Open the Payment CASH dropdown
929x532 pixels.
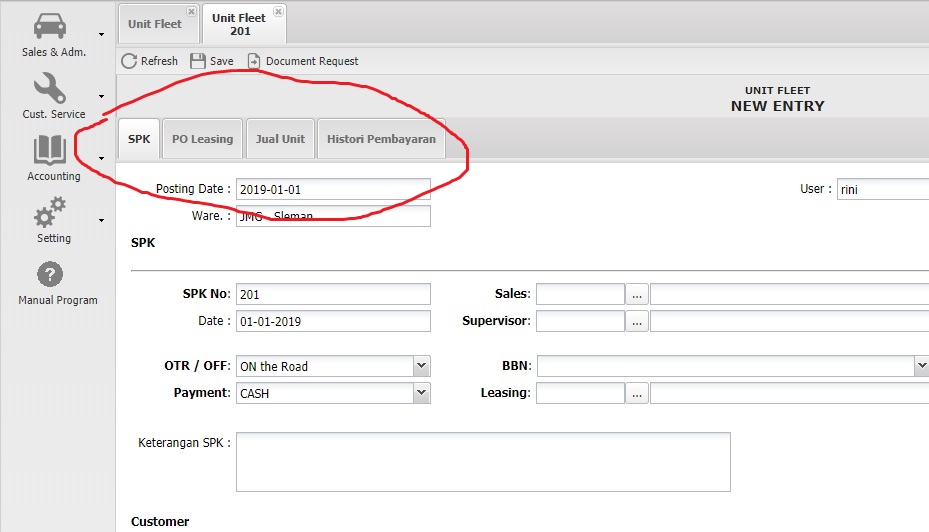click(x=421, y=393)
